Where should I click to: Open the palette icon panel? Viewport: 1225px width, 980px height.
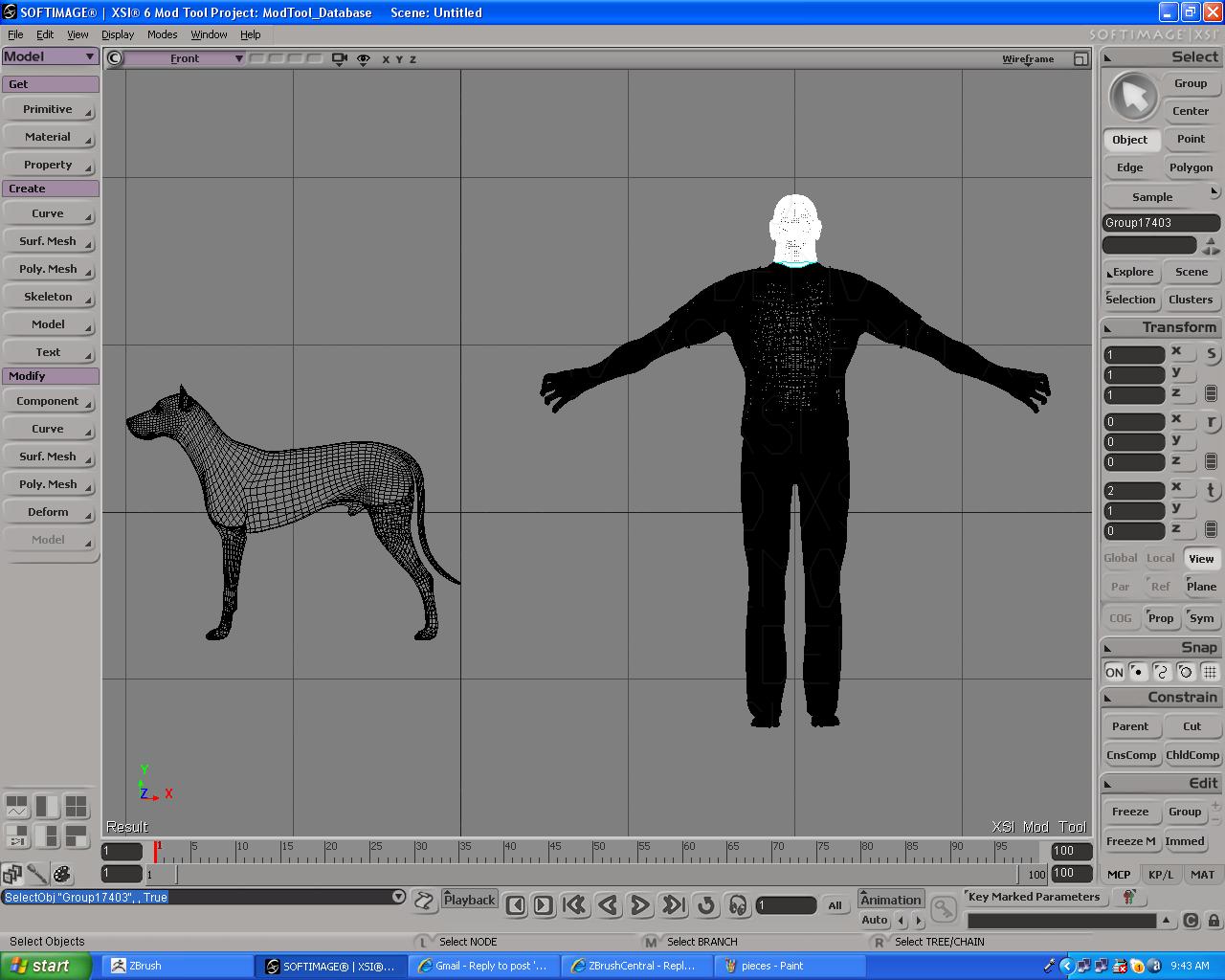[x=62, y=874]
